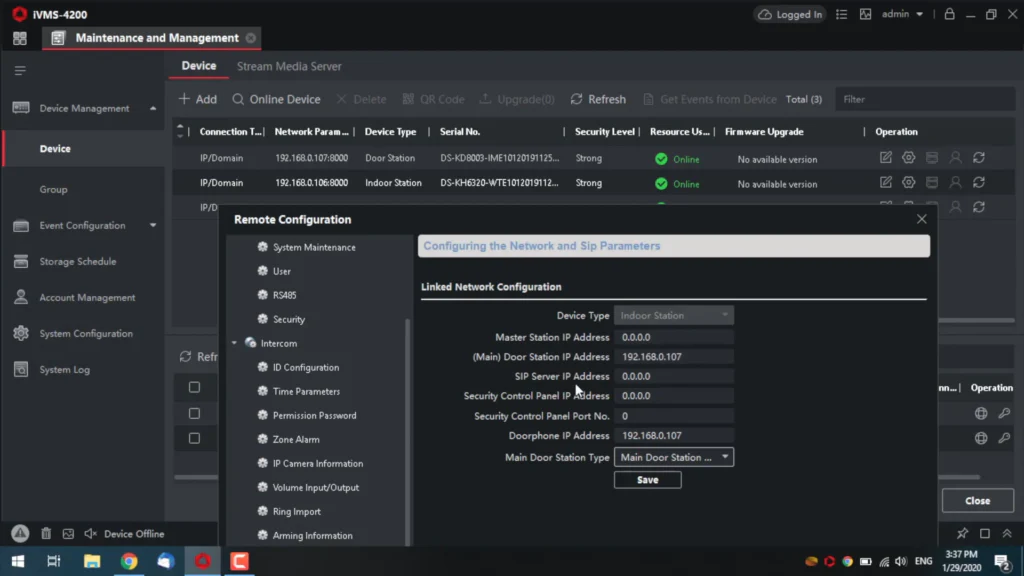This screenshot has height=576, width=1024.
Task: Open remote configuration gear for Indoor Station
Action: (908, 183)
